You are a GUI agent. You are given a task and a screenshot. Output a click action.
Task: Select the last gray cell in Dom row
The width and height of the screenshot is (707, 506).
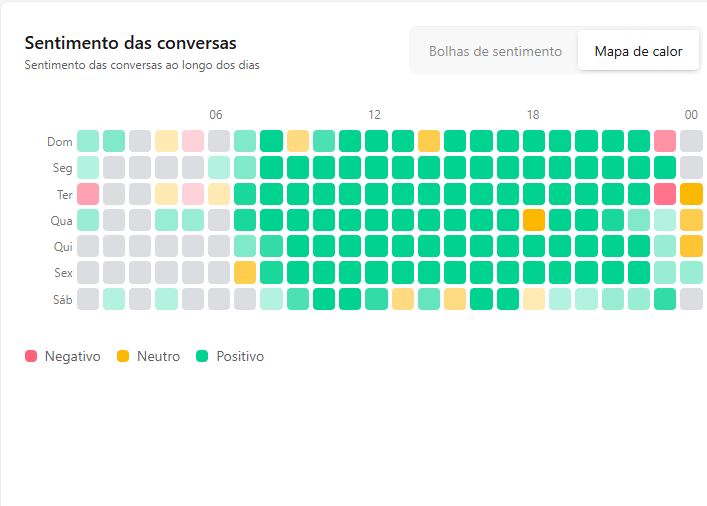[x=691, y=141]
